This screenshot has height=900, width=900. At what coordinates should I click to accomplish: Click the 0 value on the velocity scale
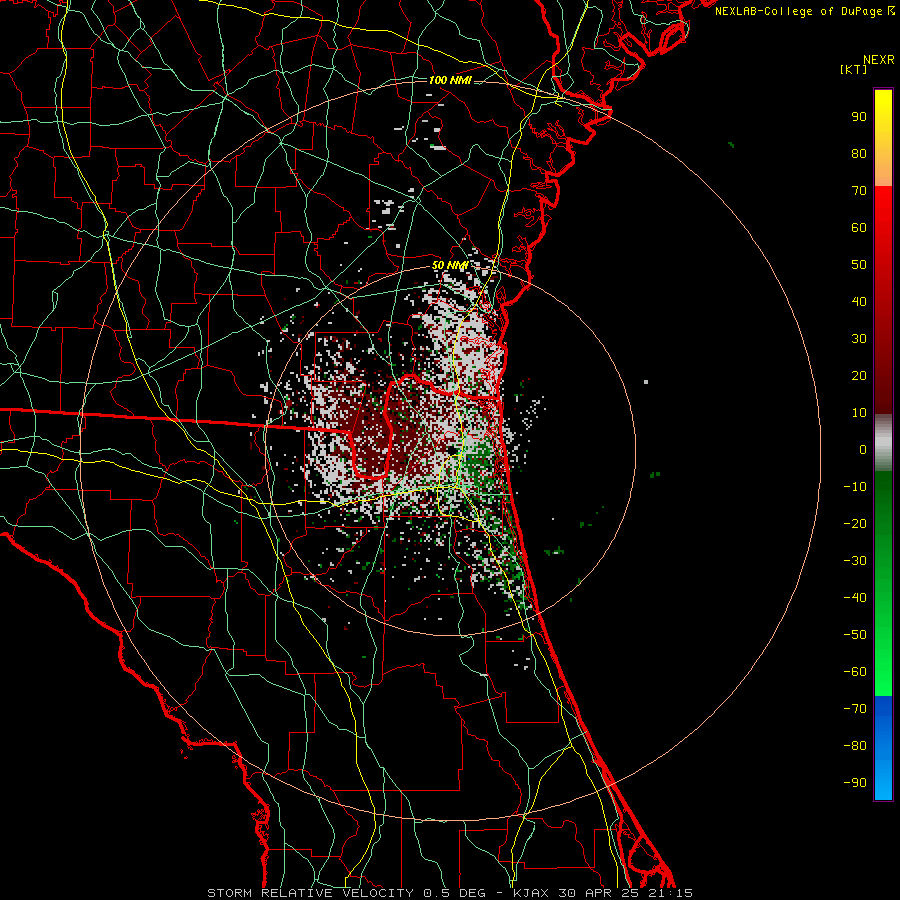tap(863, 449)
